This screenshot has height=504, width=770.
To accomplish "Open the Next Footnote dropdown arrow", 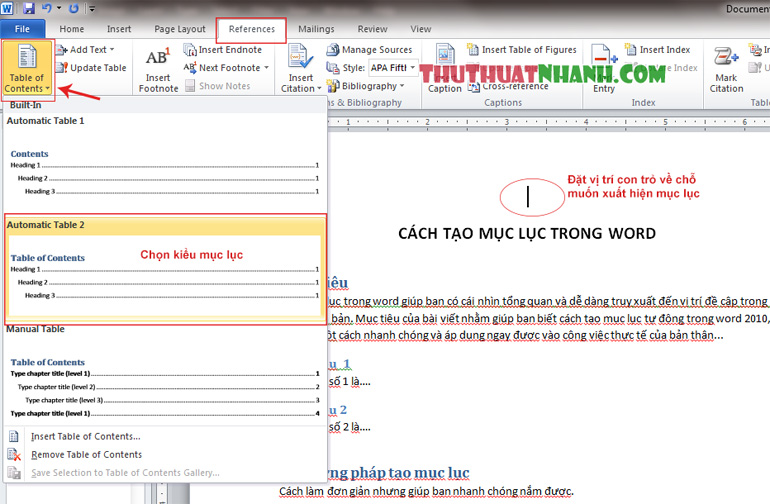I will (266, 68).
